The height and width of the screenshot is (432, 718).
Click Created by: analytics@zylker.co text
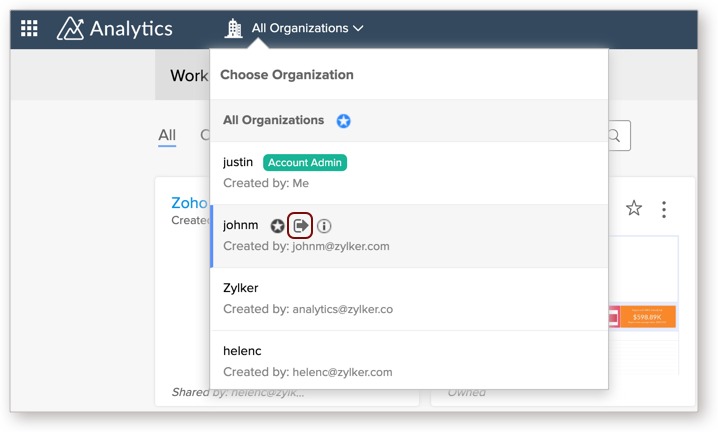(x=308, y=309)
